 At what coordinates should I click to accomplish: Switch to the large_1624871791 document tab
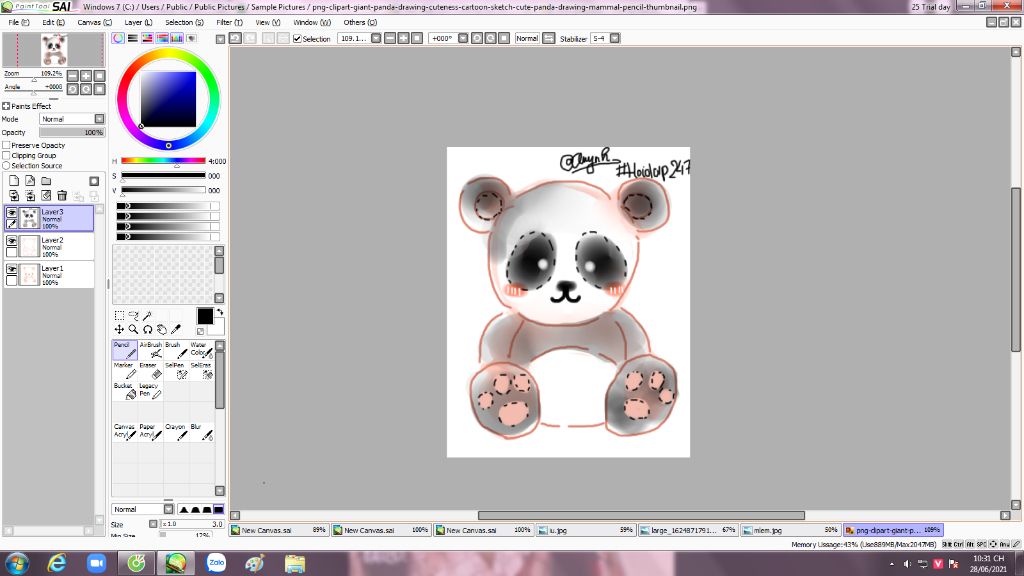(688, 530)
